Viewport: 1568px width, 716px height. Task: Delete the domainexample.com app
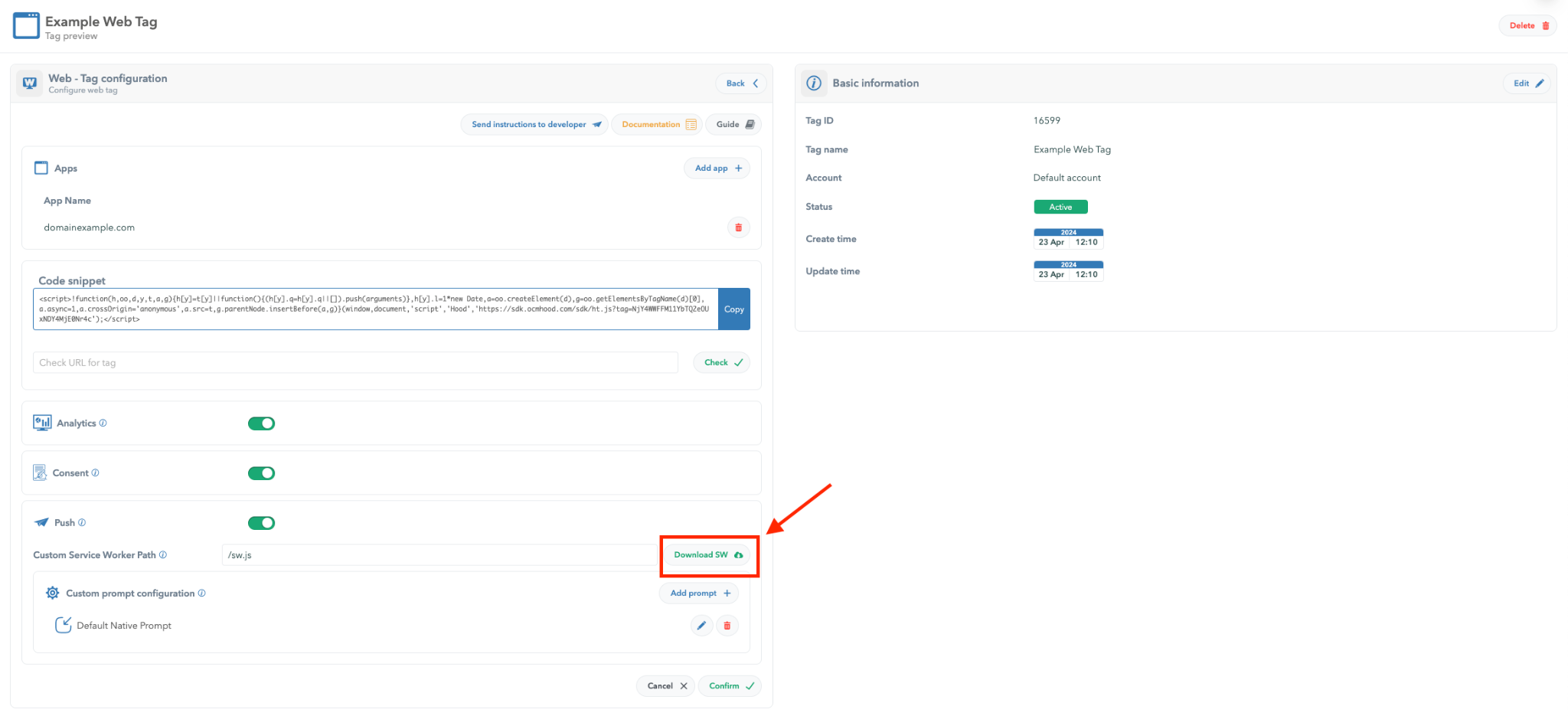(739, 227)
